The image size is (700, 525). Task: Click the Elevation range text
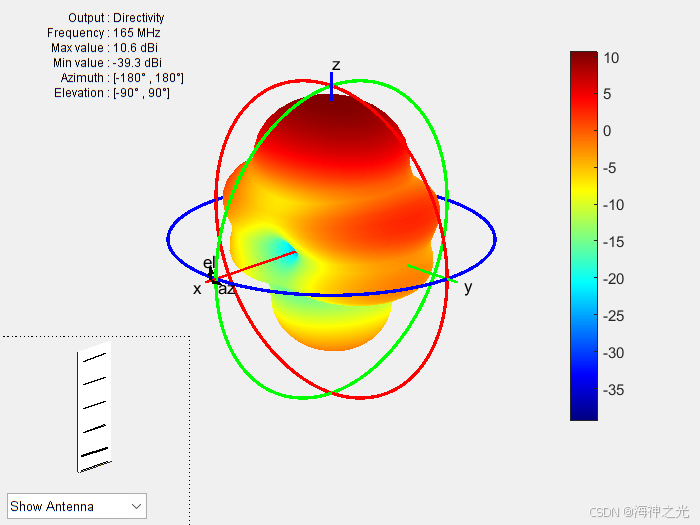(112, 93)
